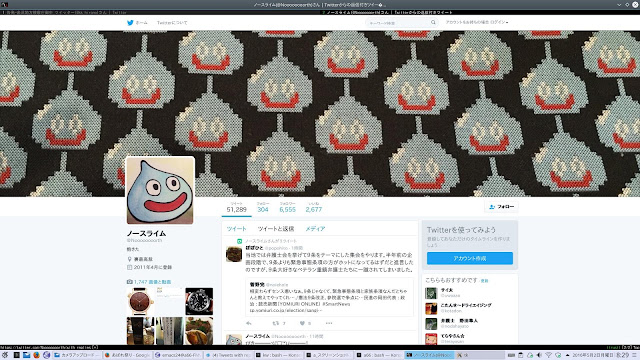Viewport: 640px width, 360px height.
Task: Open the more options ellipsis on first tweet
Action: (x=329, y=323)
